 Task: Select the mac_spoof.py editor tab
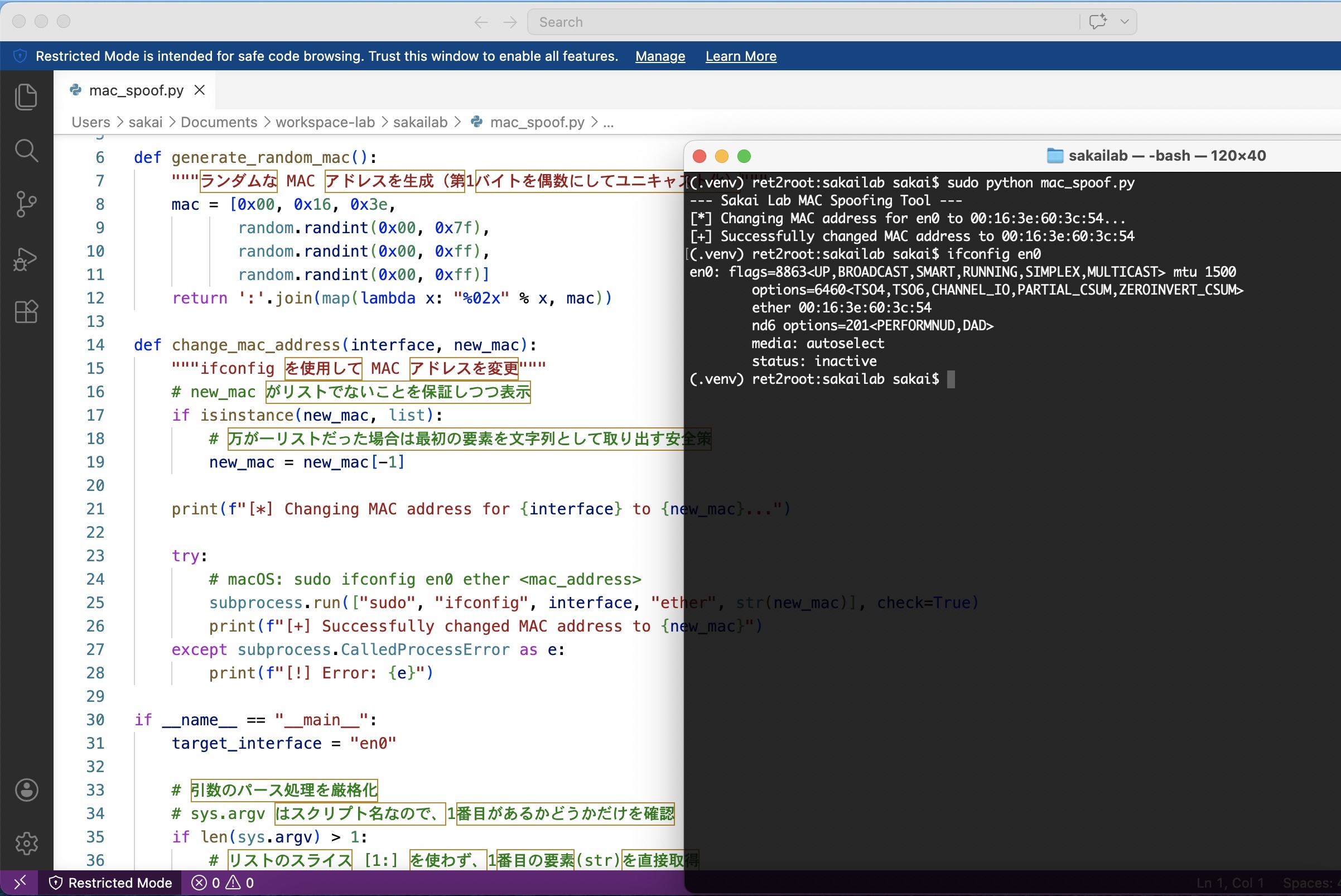point(136,90)
